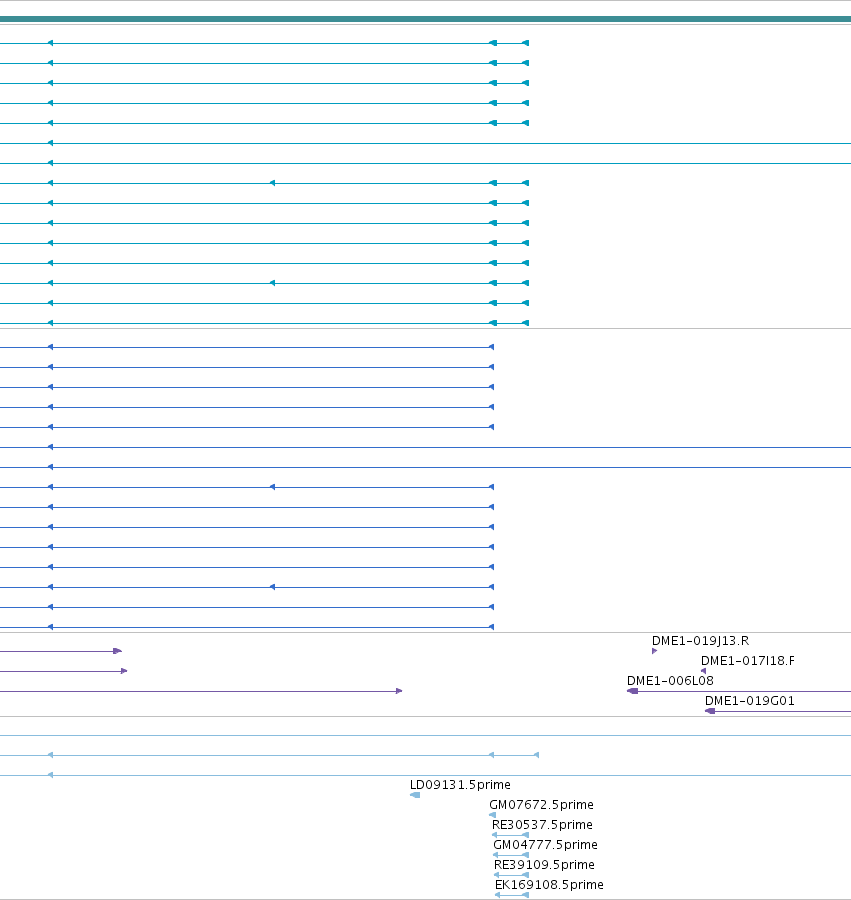The image size is (851, 900).
Task: Click the GM07672.5prime EST label
Action: [541, 805]
